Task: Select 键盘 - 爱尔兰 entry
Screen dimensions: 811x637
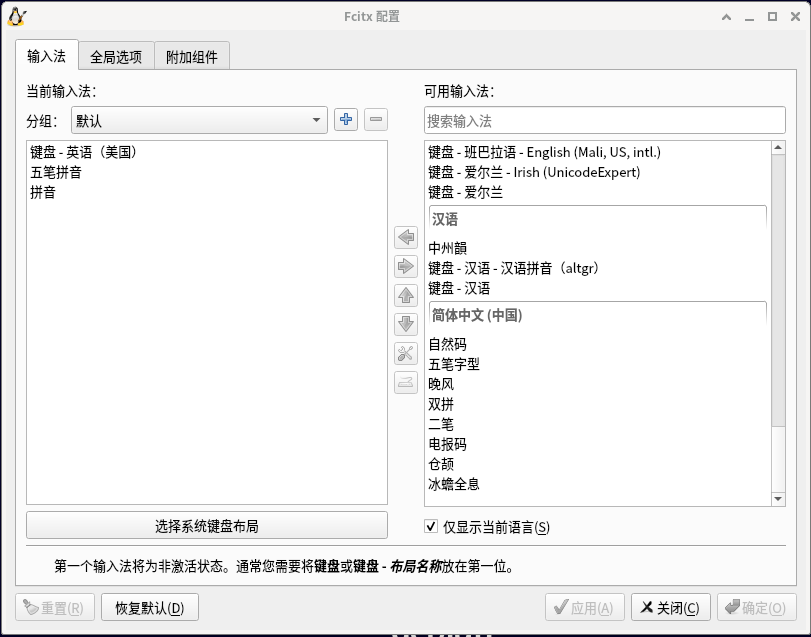Action: click(x=598, y=192)
